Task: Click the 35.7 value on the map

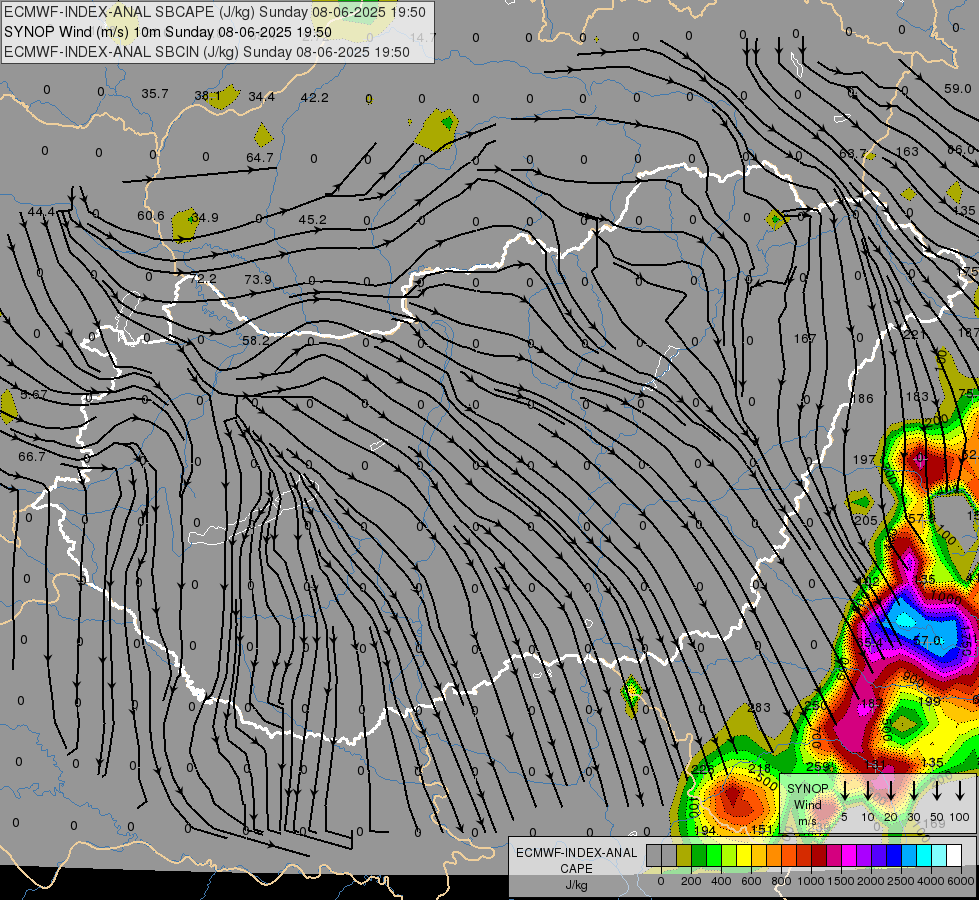Action: coord(155,94)
